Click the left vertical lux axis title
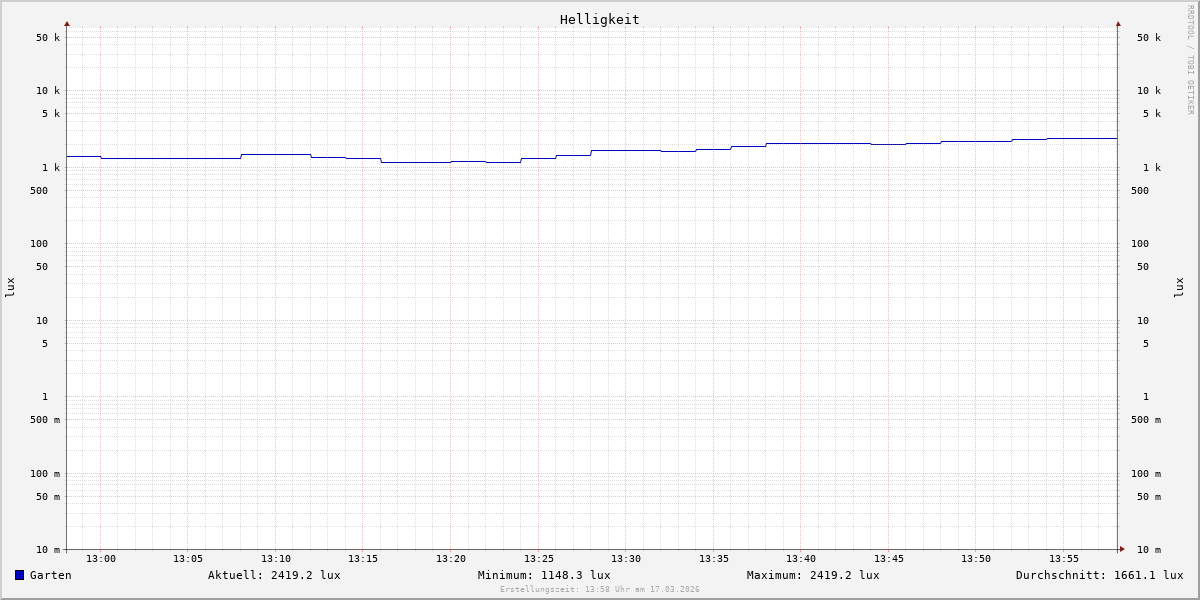Viewport: 1200px width, 600px height. pyautogui.click(x=10, y=287)
